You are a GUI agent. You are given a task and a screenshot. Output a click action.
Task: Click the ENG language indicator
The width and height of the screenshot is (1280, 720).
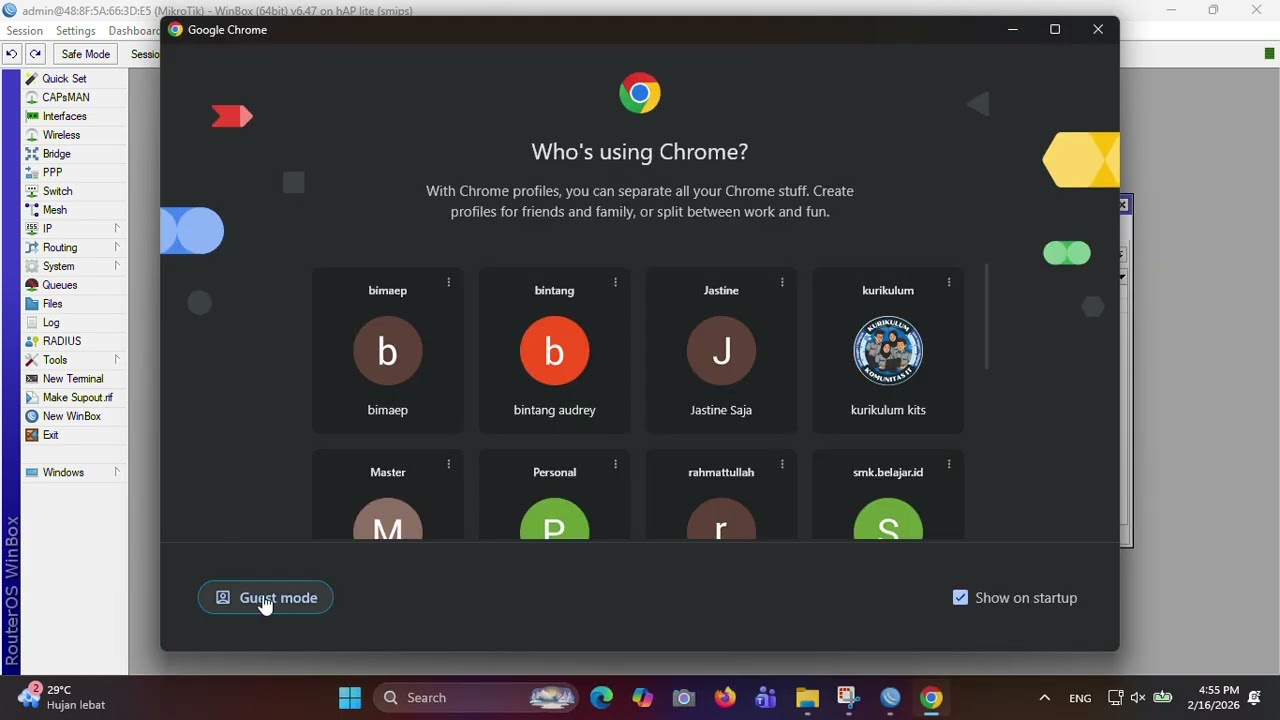(1080, 698)
